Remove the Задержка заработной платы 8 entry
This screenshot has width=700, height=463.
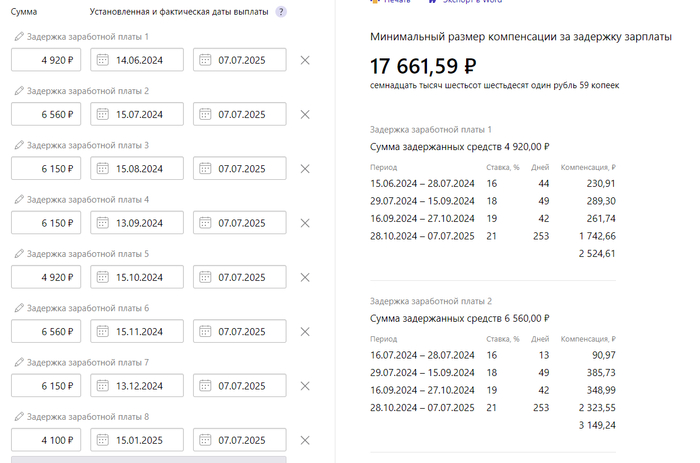tap(305, 440)
